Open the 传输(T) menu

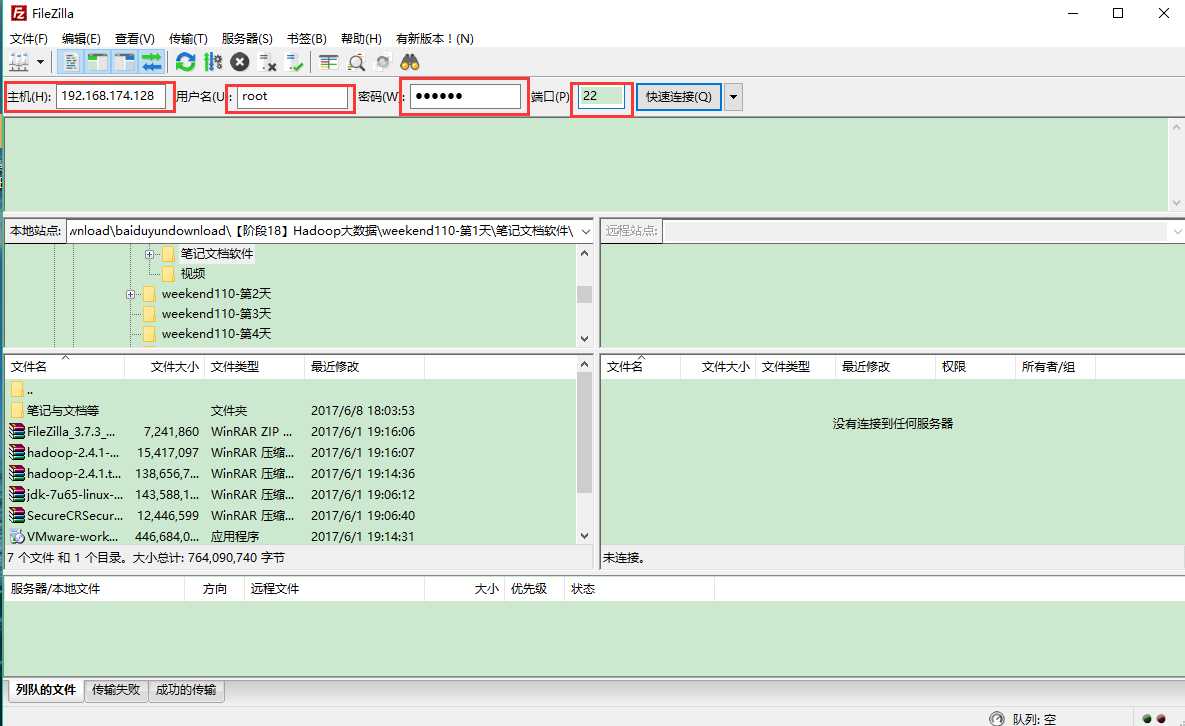(188, 39)
